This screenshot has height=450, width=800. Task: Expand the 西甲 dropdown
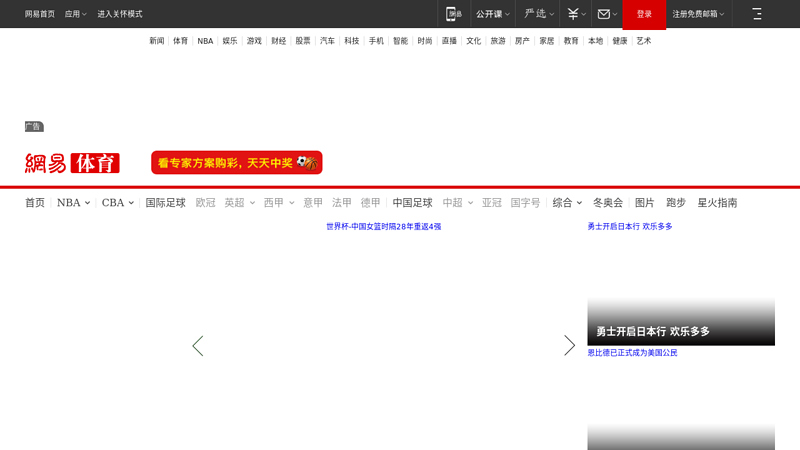tap(279, 203)
